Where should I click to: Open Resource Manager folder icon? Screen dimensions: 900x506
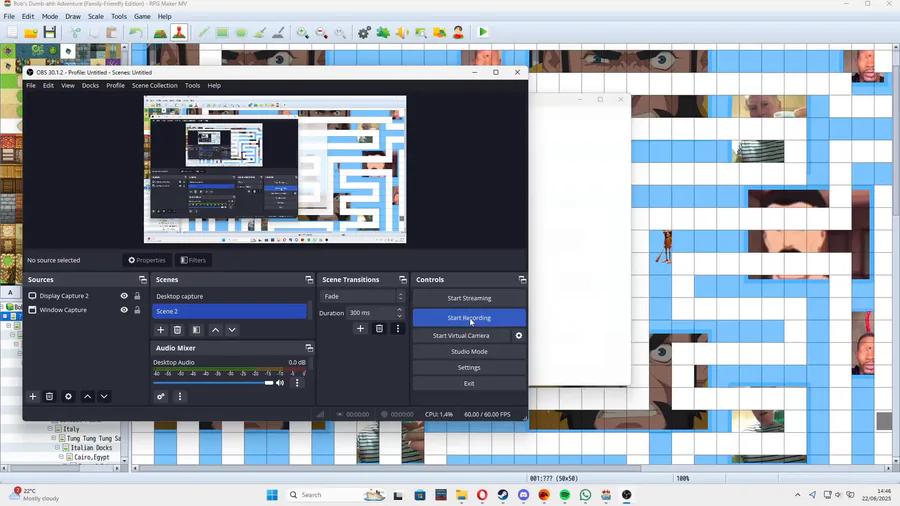coord(440,32)
